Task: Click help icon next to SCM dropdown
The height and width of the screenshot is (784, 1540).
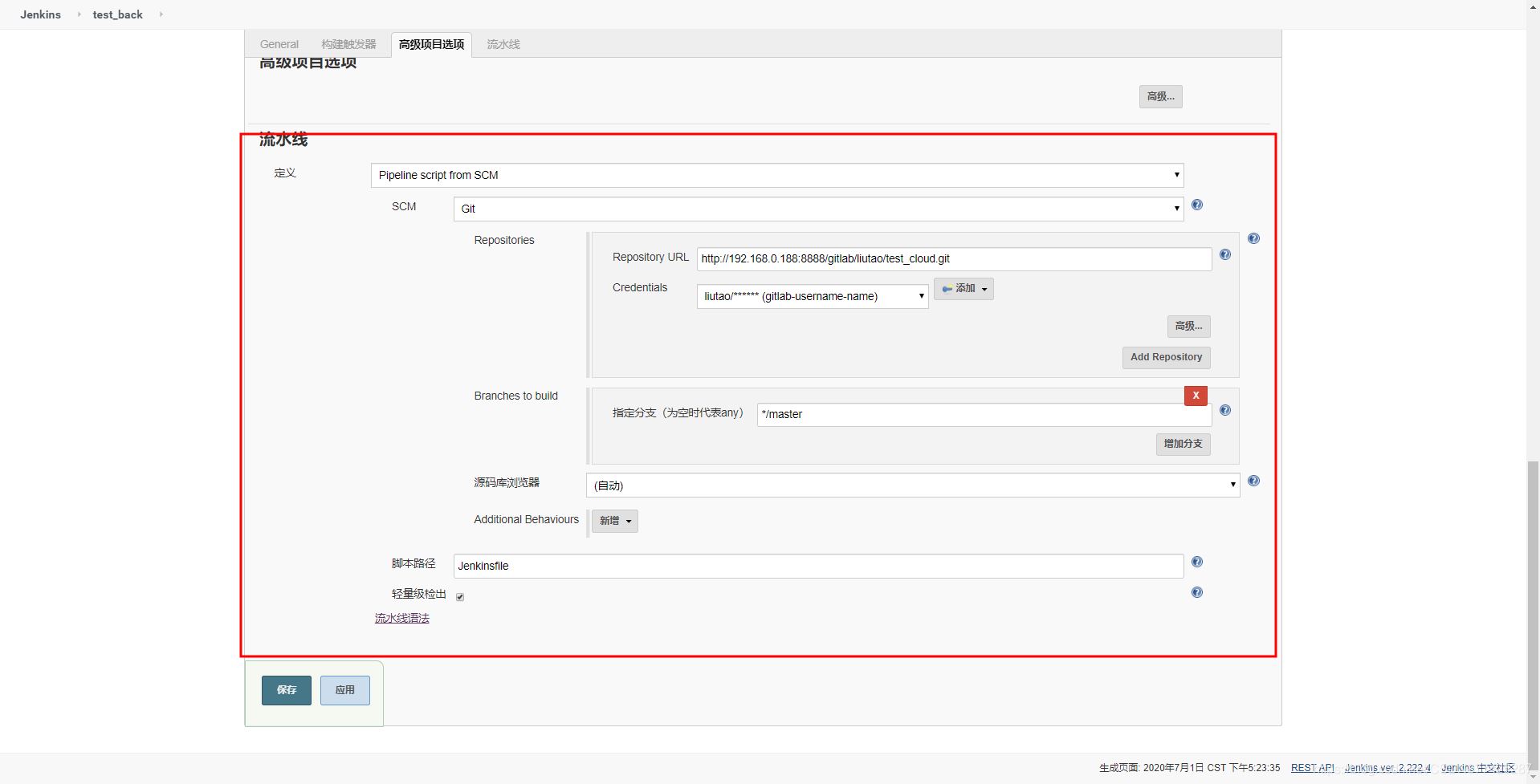Action: [x=1196, y=205]
